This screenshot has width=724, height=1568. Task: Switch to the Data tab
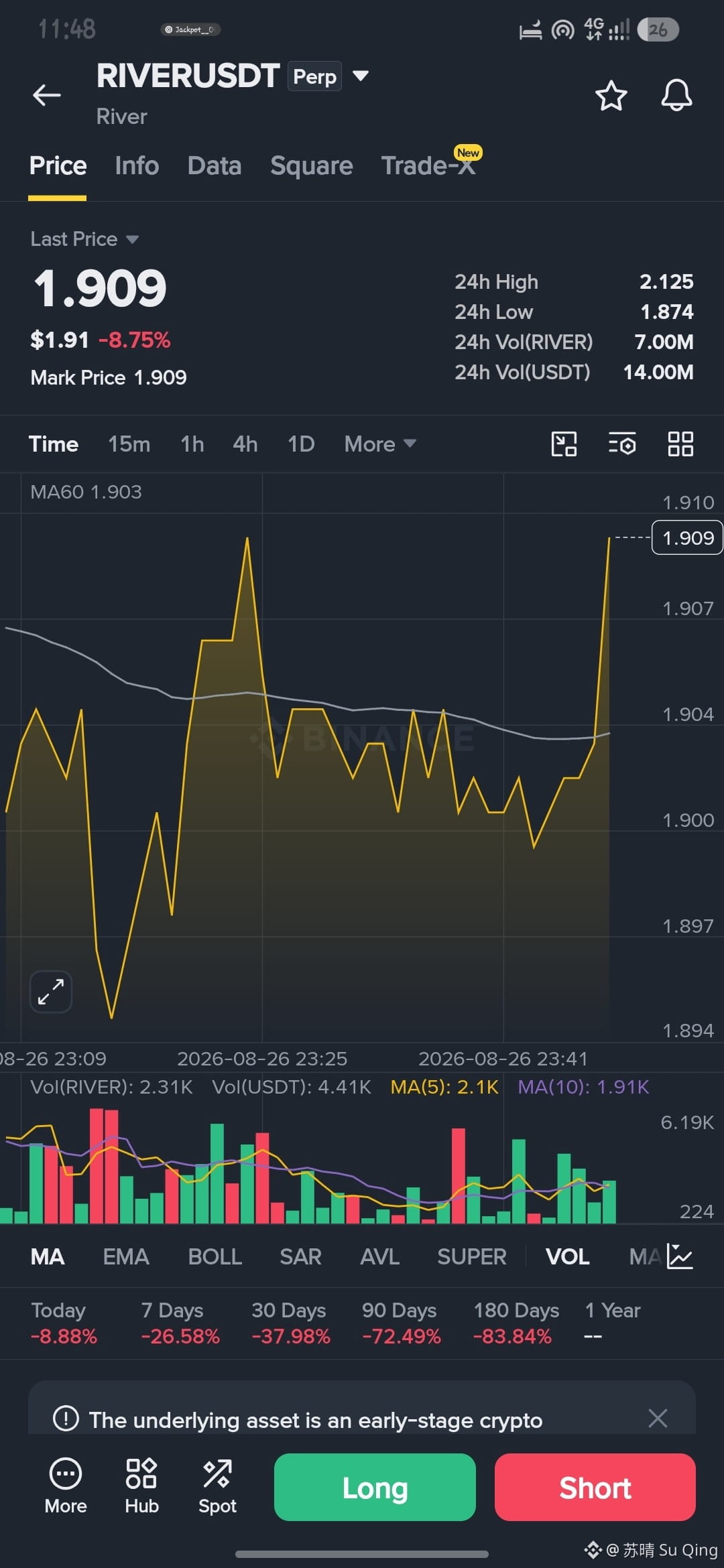[x=215, y=166]
